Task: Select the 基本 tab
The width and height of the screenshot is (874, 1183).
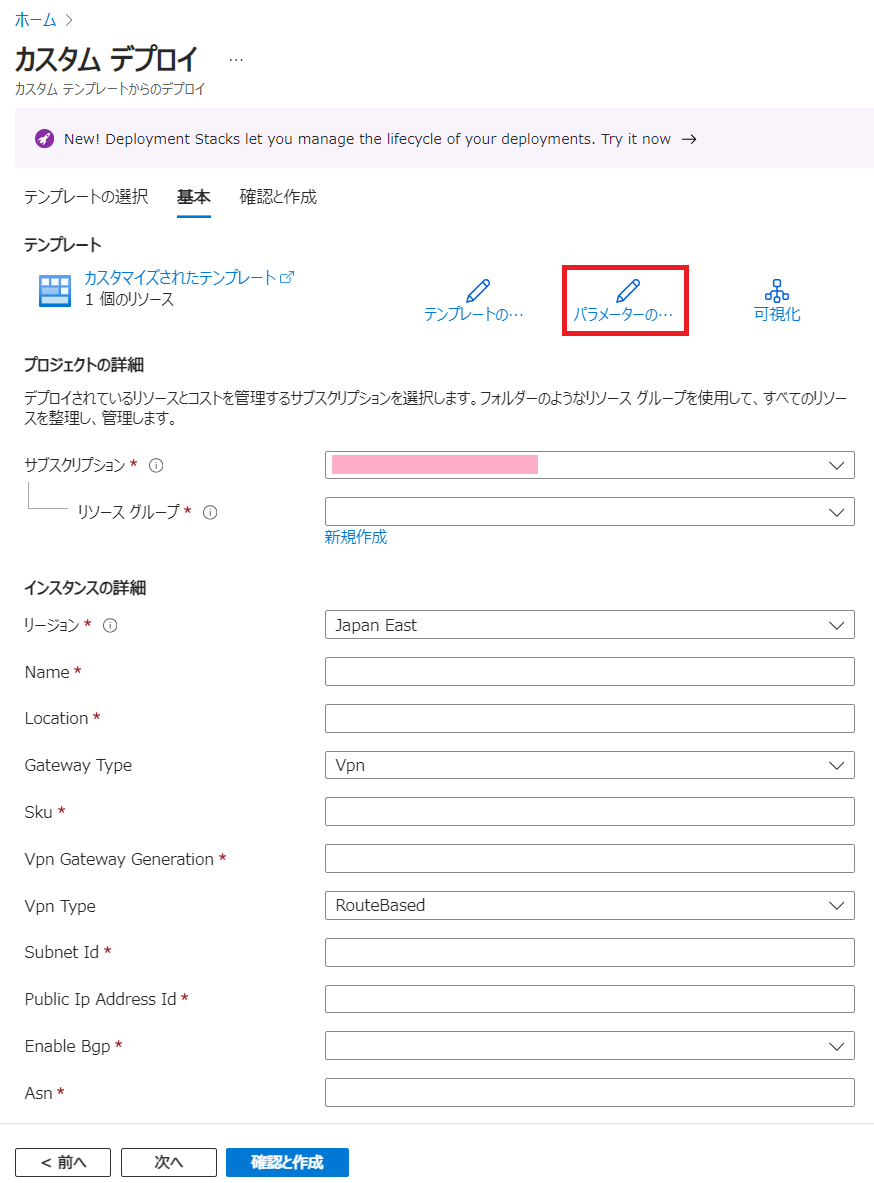Action: point(194,197)
